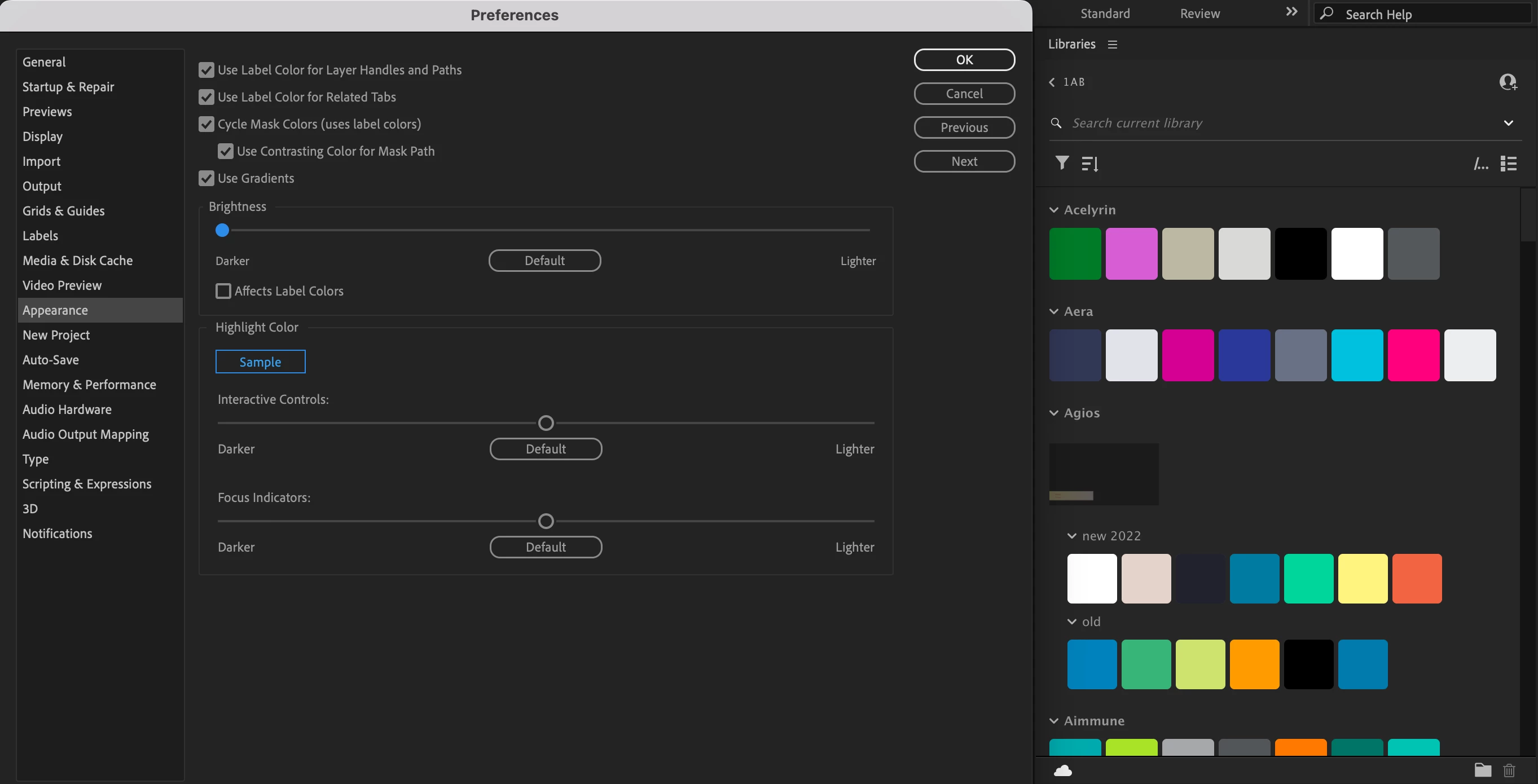The image size is (1538, 784).
Task: Toggle Use Label Color for Related Tabs
Action: pos(206,96)
